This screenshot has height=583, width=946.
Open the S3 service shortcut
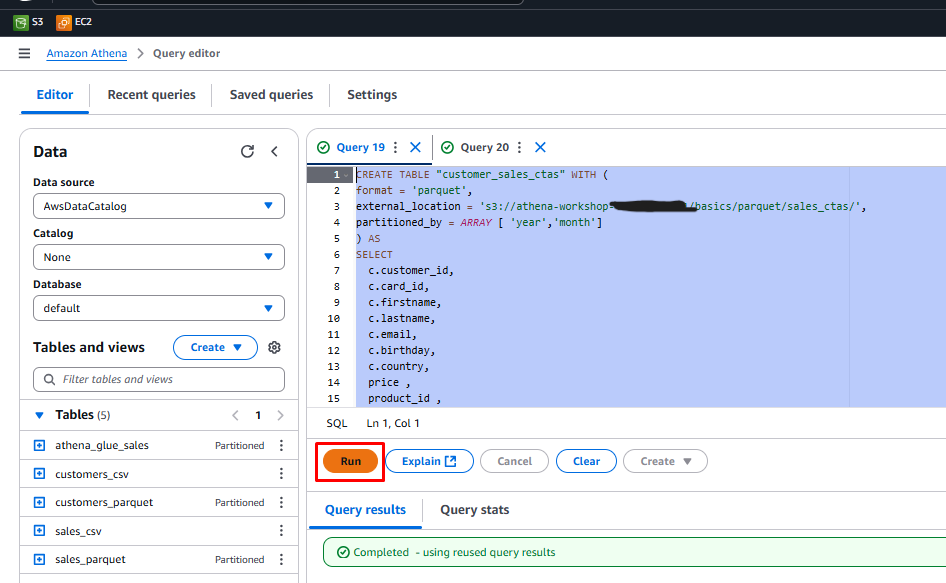(x=29, y=21)
